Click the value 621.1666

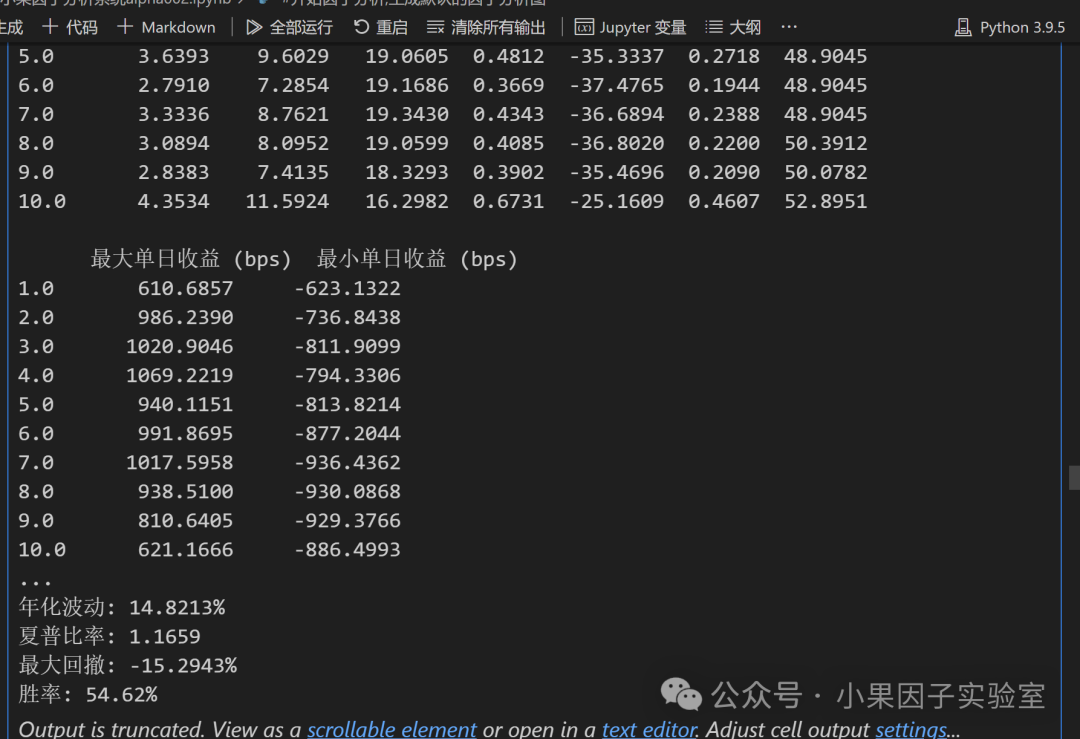click(x=185, y=550)
